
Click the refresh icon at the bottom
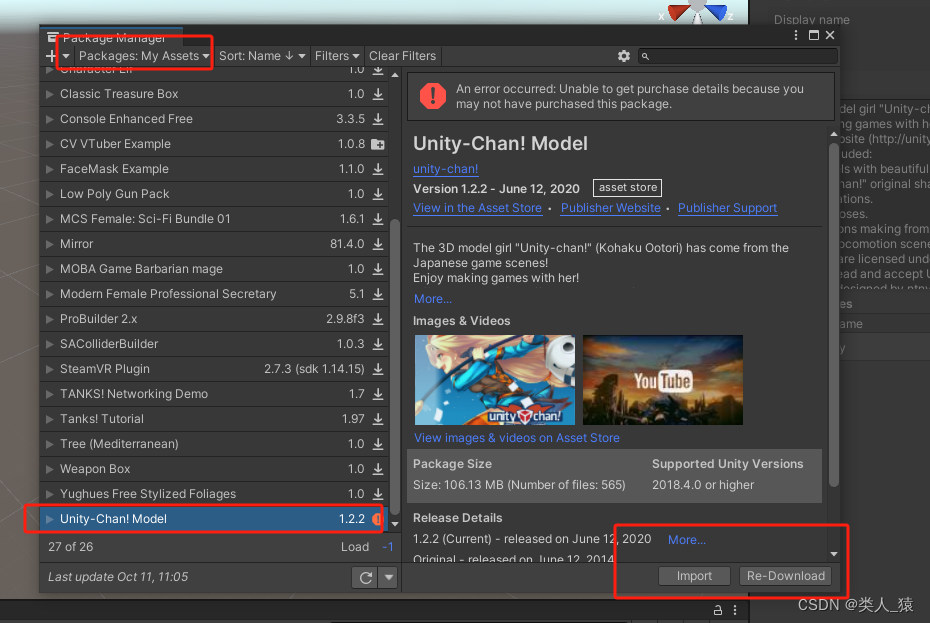365,577
